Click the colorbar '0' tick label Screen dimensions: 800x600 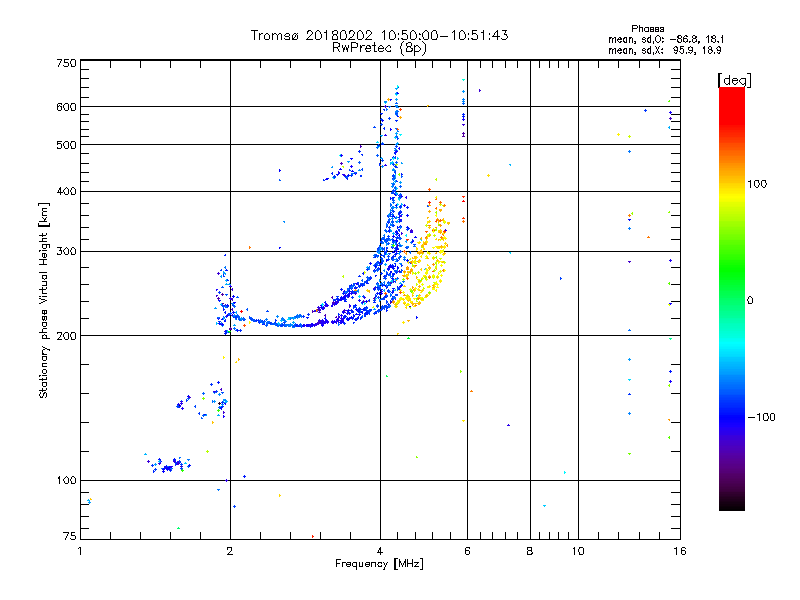pyautogui.click(x=750, y=300)
